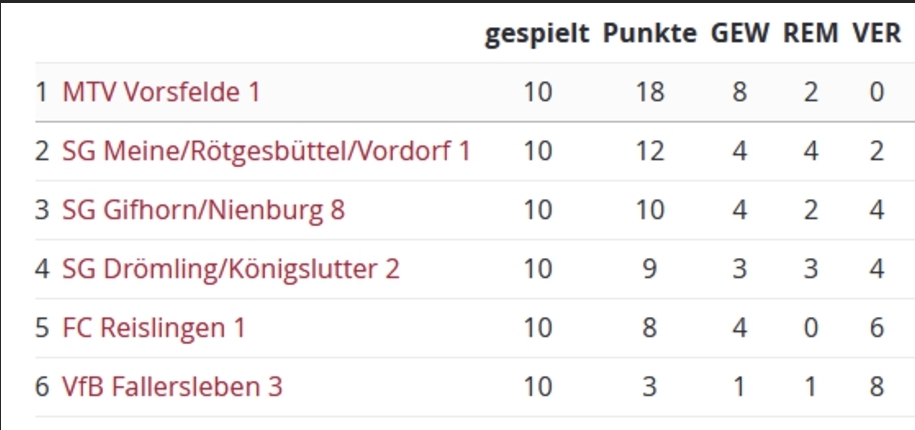This screenshot has height=430, width=915.
Task: Open SG Meine/Rötgesbüttel/Vordorf 1 team page
Action: point(266,151)
